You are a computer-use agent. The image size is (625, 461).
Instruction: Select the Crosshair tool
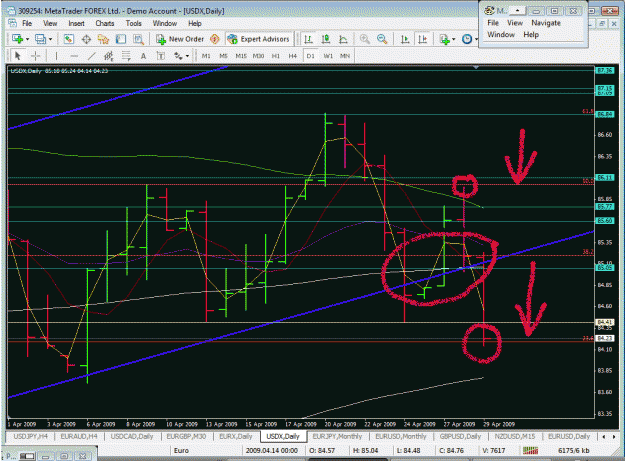35,56
